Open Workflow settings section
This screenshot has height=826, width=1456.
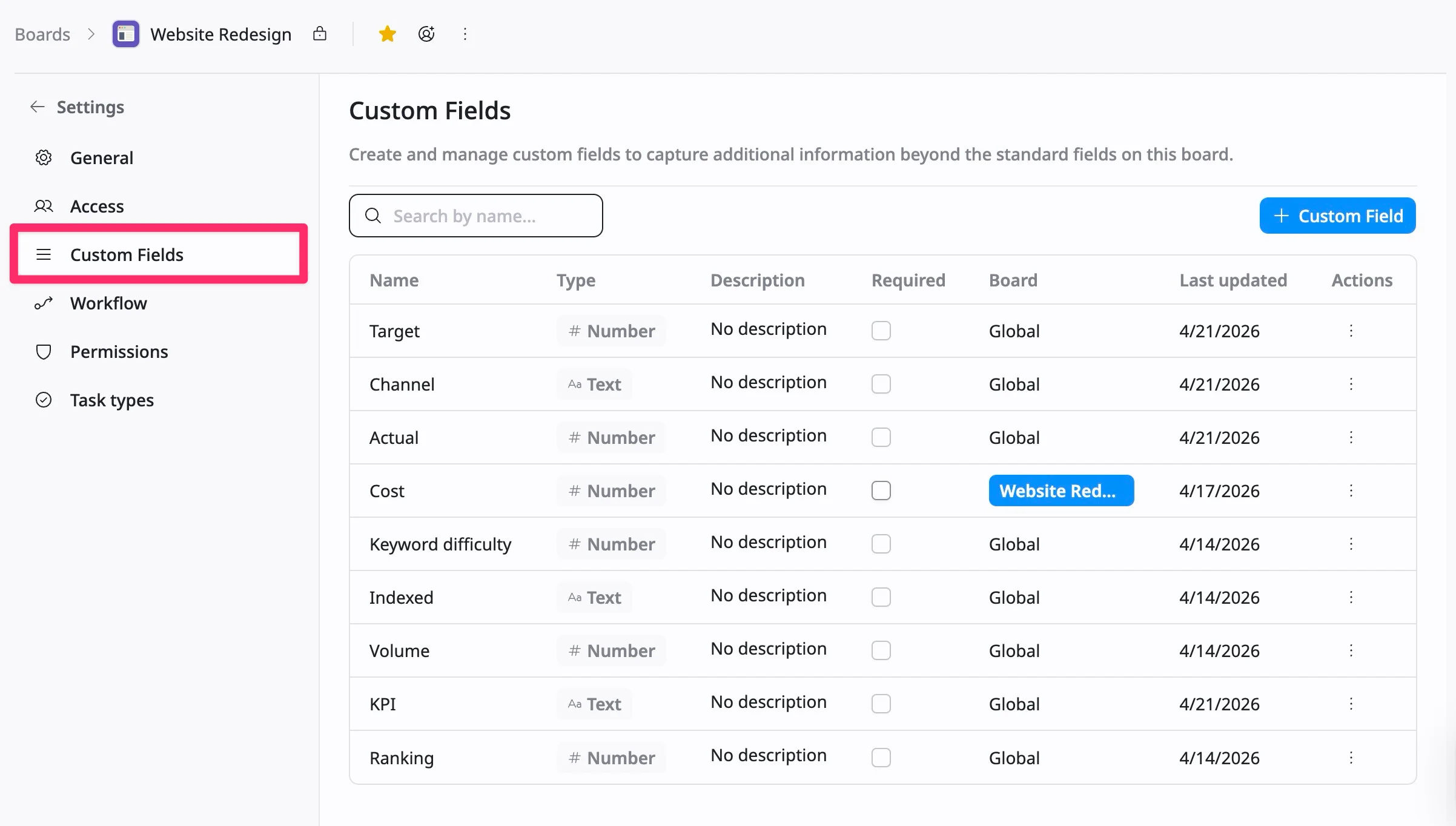coord(159,303)
